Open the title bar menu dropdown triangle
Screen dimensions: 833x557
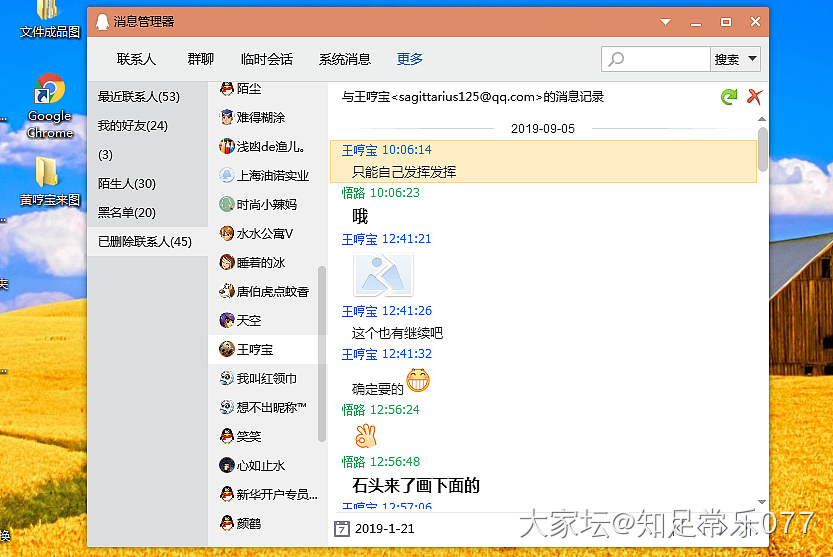(x=665, y=21)
